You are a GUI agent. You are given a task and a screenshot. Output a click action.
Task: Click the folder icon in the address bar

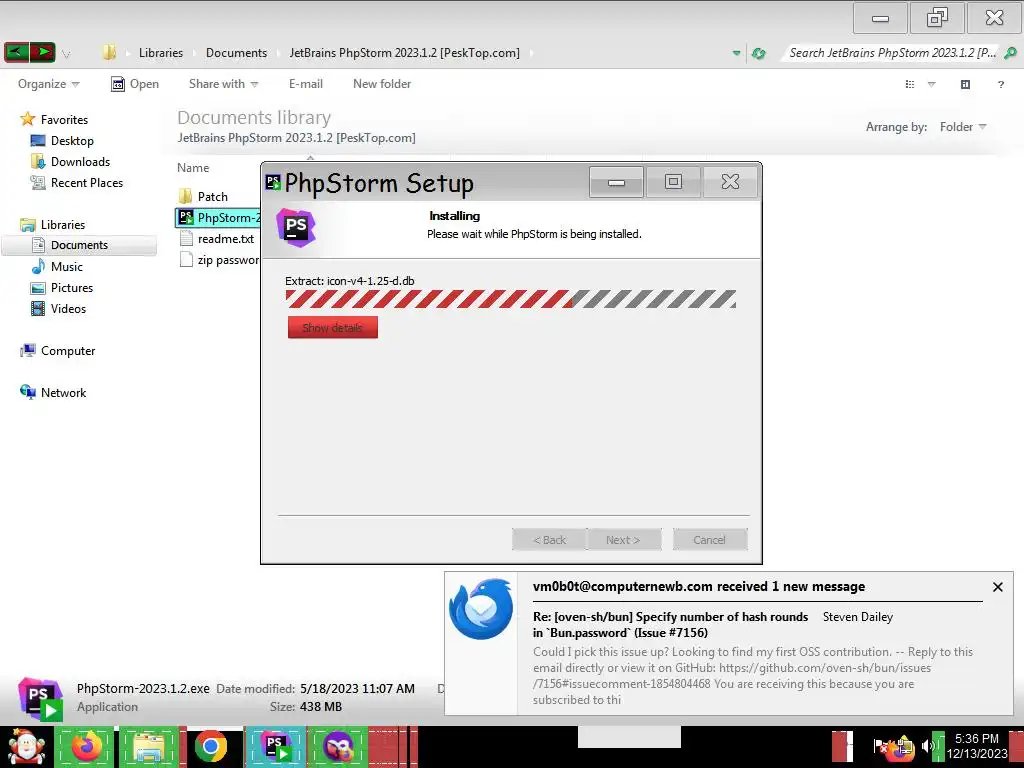(x=109, y=52)
